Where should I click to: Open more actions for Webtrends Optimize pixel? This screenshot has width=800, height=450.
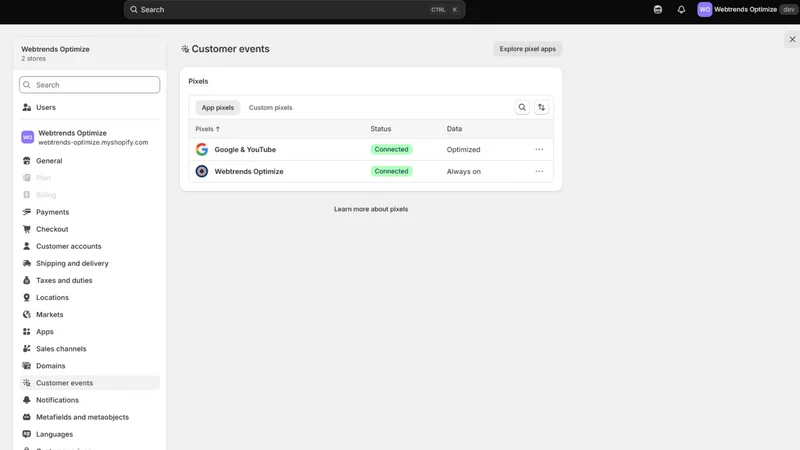point(539,171)
